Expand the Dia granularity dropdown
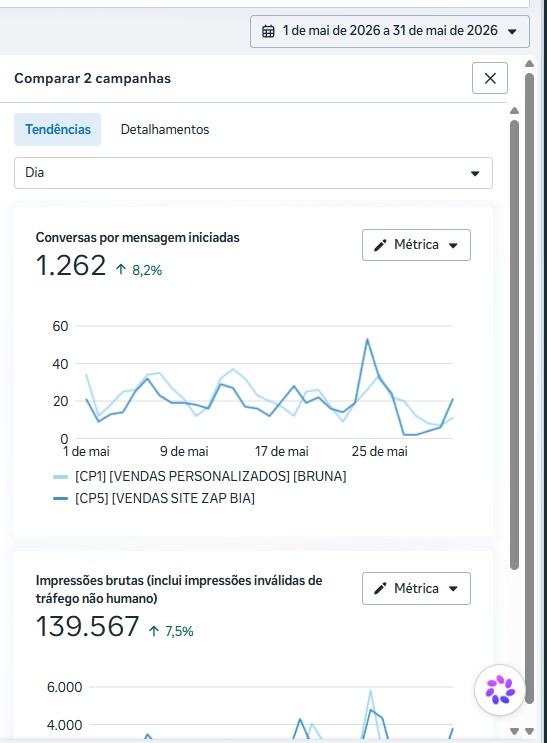This screenshot has width=547, height=743. (x=253, y=173)
